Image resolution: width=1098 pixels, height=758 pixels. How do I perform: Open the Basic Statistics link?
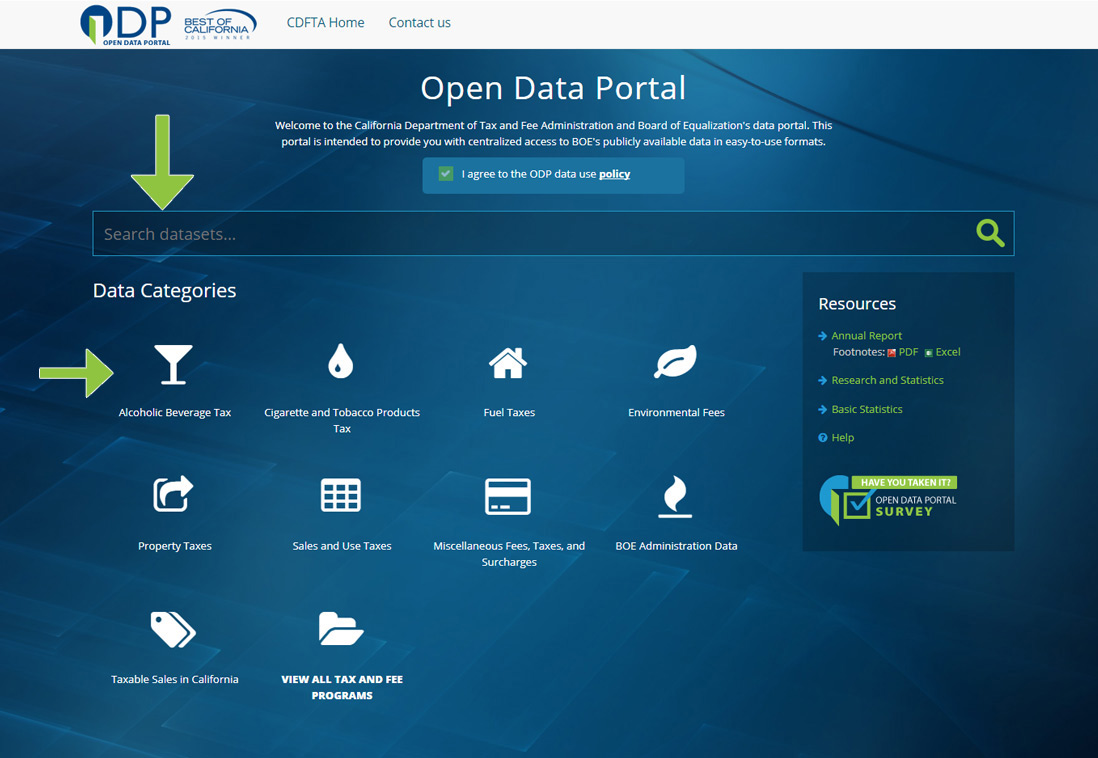pyautogui.click(x=867, y=409)
